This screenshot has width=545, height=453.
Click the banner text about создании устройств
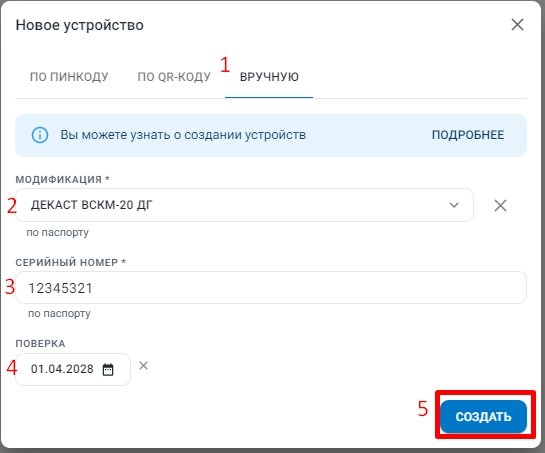tap(183, 135)
